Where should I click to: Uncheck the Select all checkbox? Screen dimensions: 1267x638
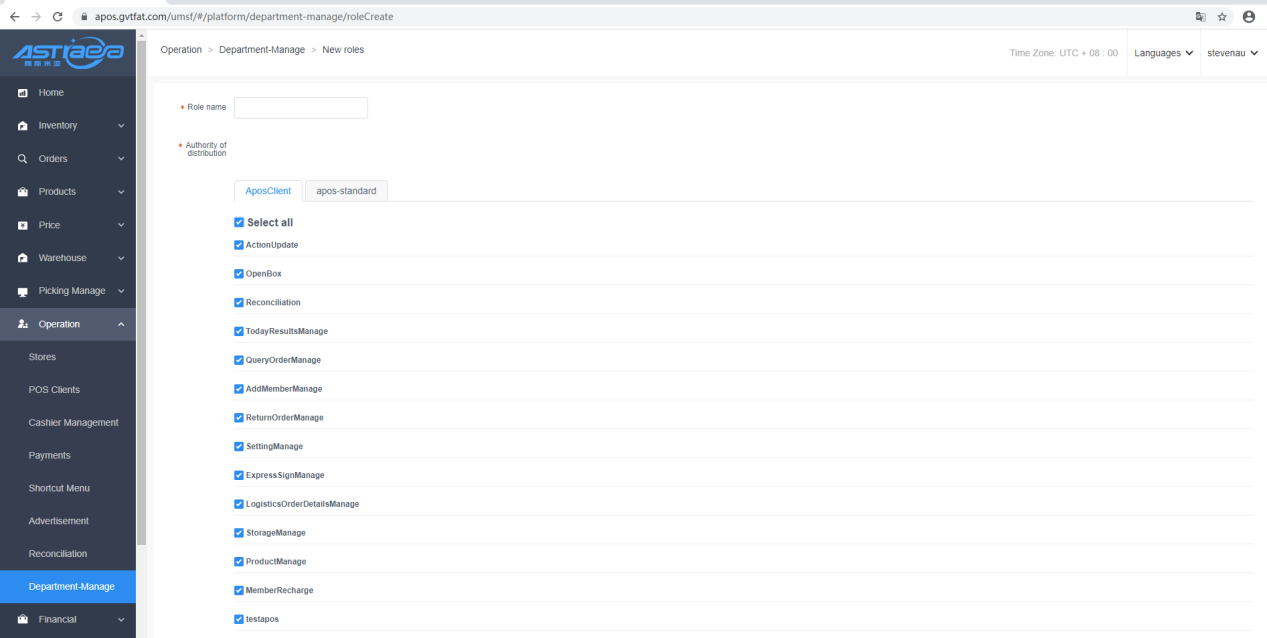tap(239, 223)
